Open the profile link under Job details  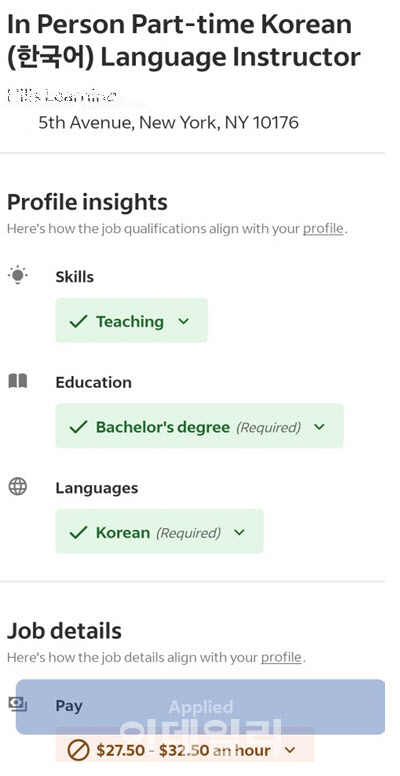(x=281, y=658)
